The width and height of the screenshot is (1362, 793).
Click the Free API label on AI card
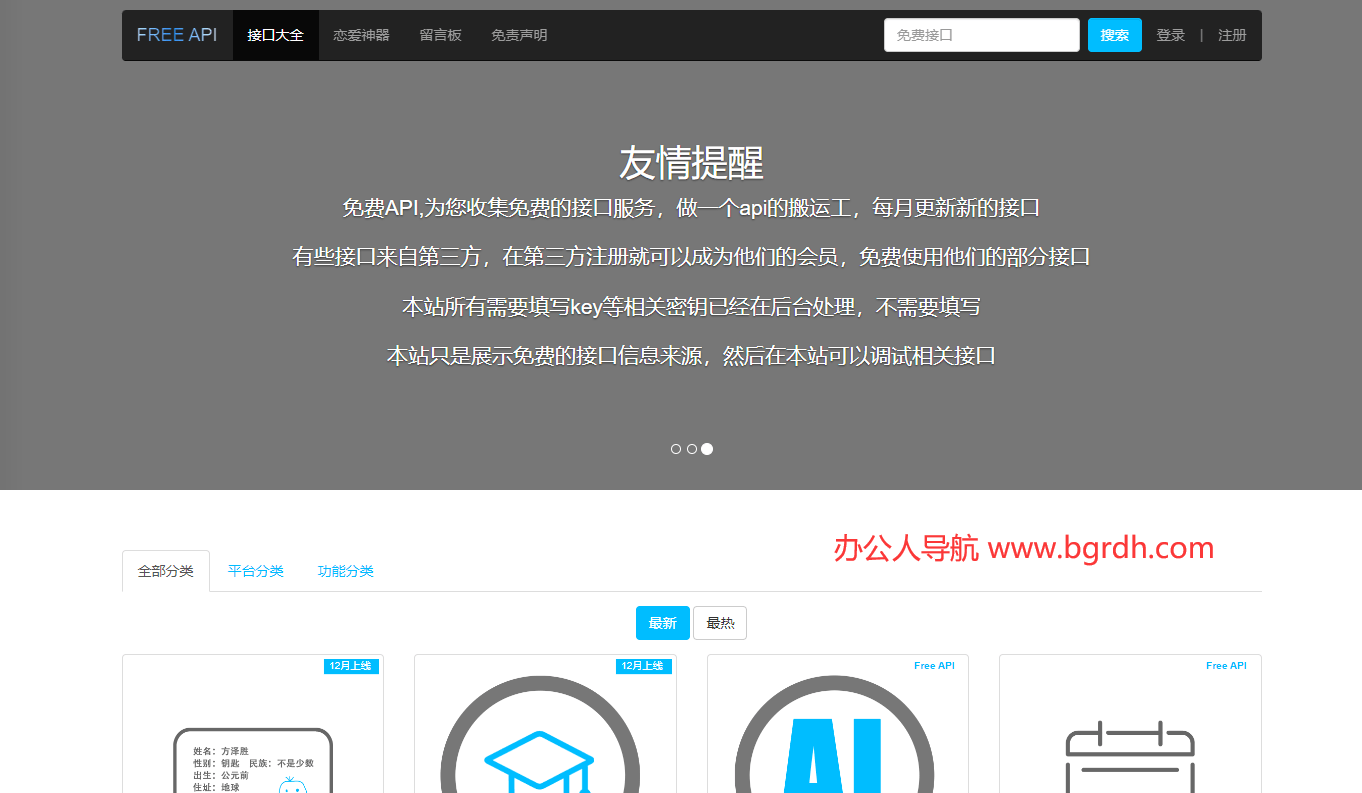(x=934, y=666)
